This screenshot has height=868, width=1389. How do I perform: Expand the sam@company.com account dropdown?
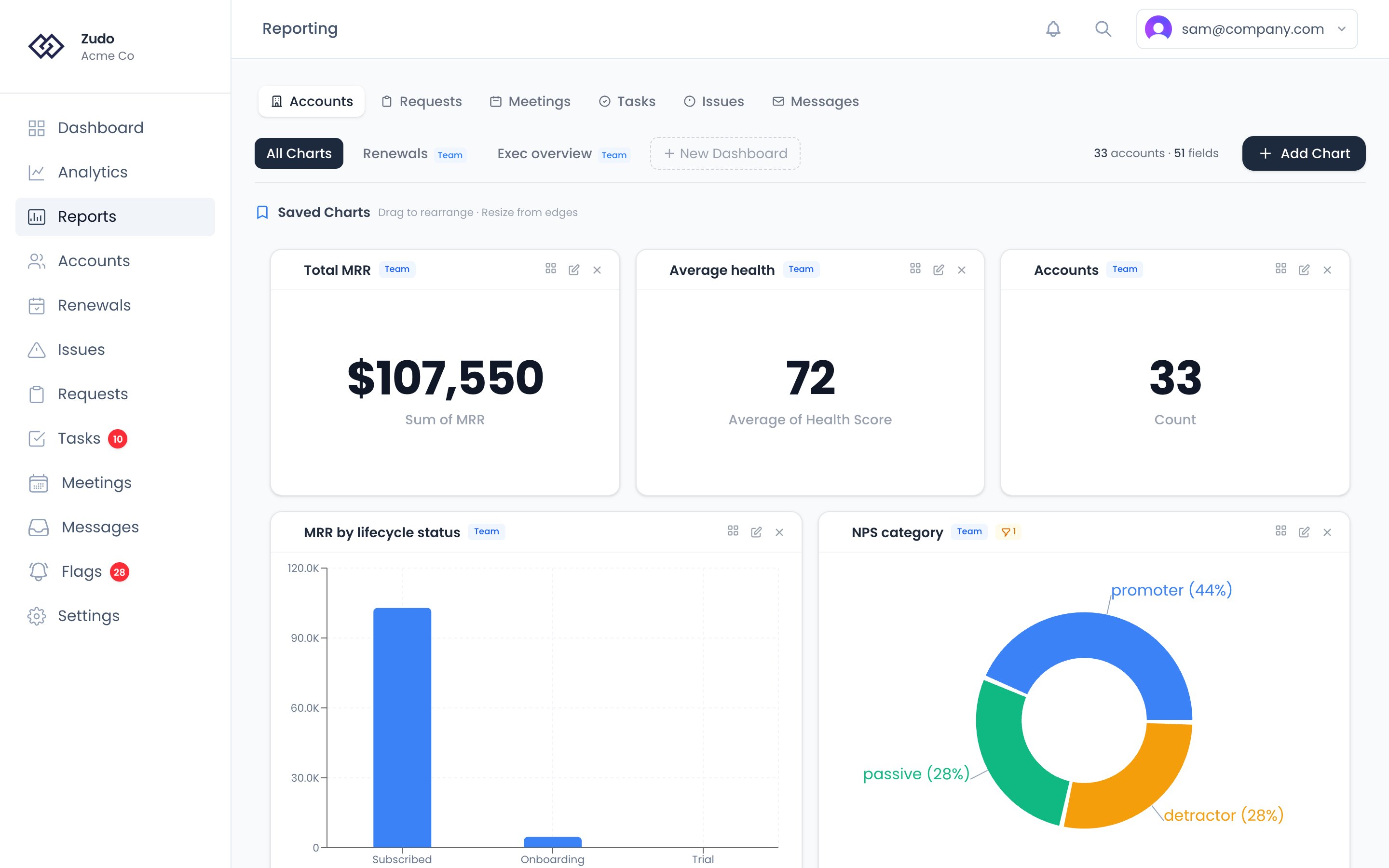(x=1247, y=29)
